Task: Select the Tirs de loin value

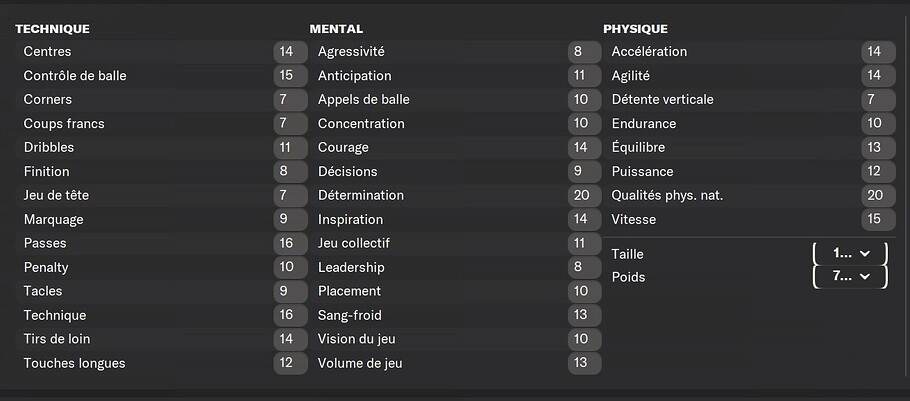Action: coord(290,339)
